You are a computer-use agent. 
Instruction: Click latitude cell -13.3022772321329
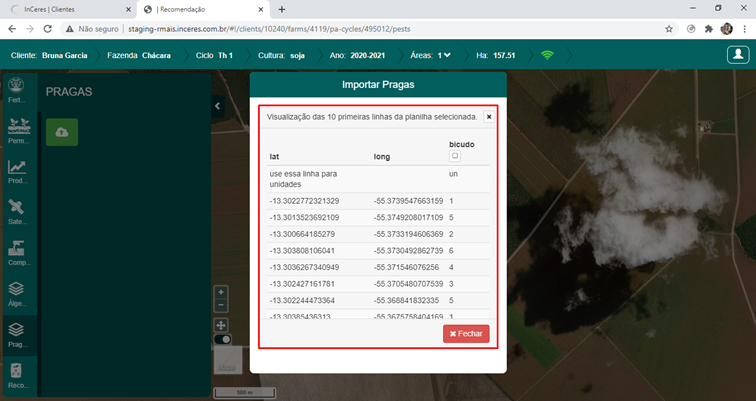click(x=304, y=201)
